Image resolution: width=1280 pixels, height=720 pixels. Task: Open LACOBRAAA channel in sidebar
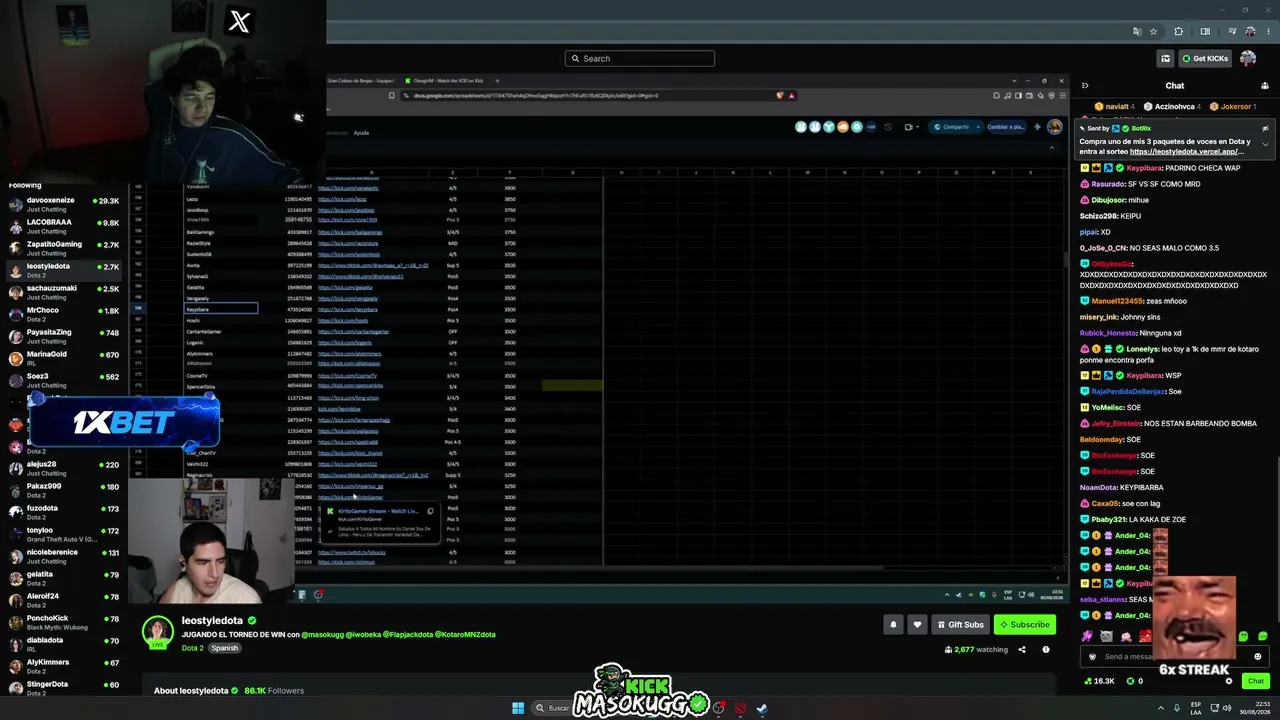(64, 226)
